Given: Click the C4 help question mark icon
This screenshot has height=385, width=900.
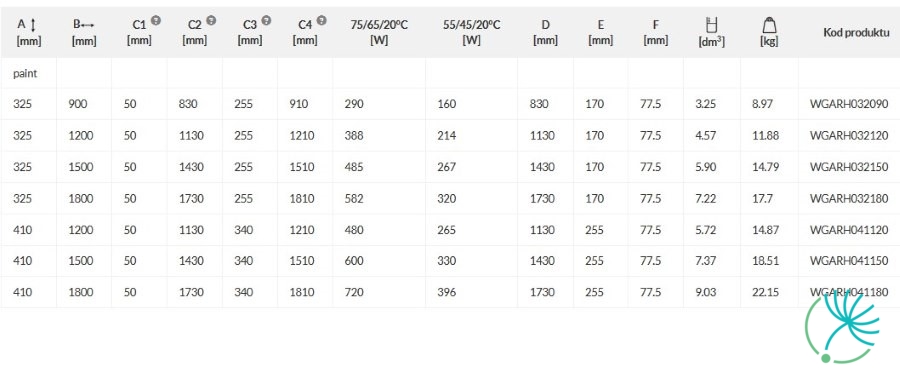Looking at the screenshot, I should pos(322,21).
